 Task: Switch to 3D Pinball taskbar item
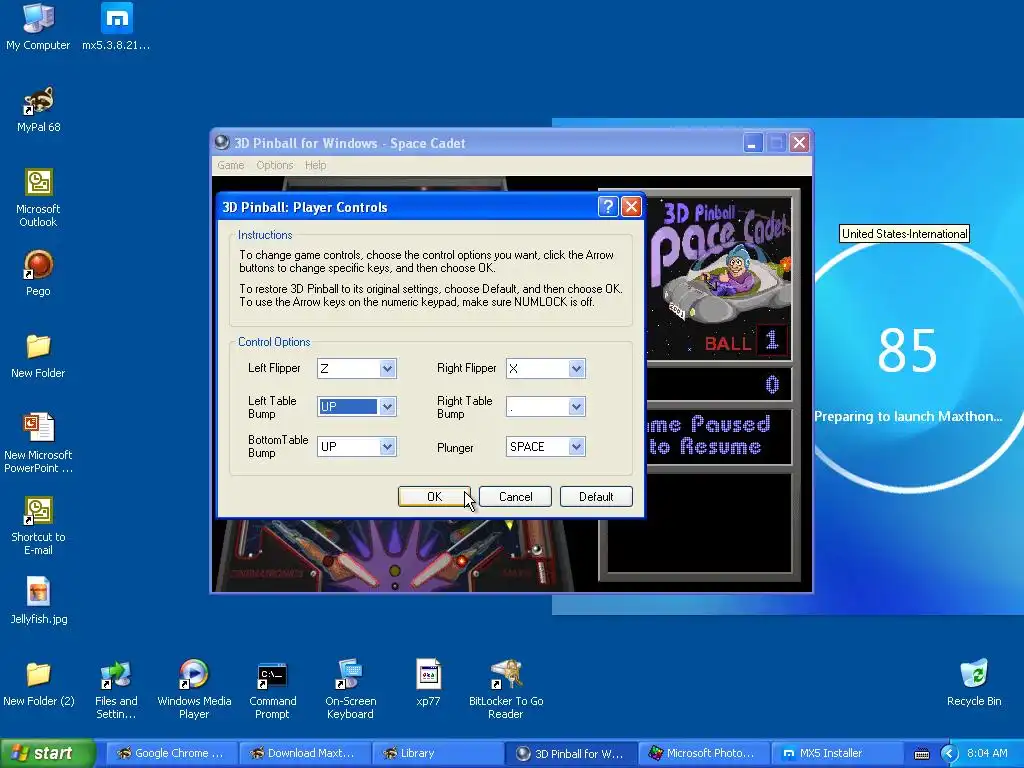(x=571, y=754)
